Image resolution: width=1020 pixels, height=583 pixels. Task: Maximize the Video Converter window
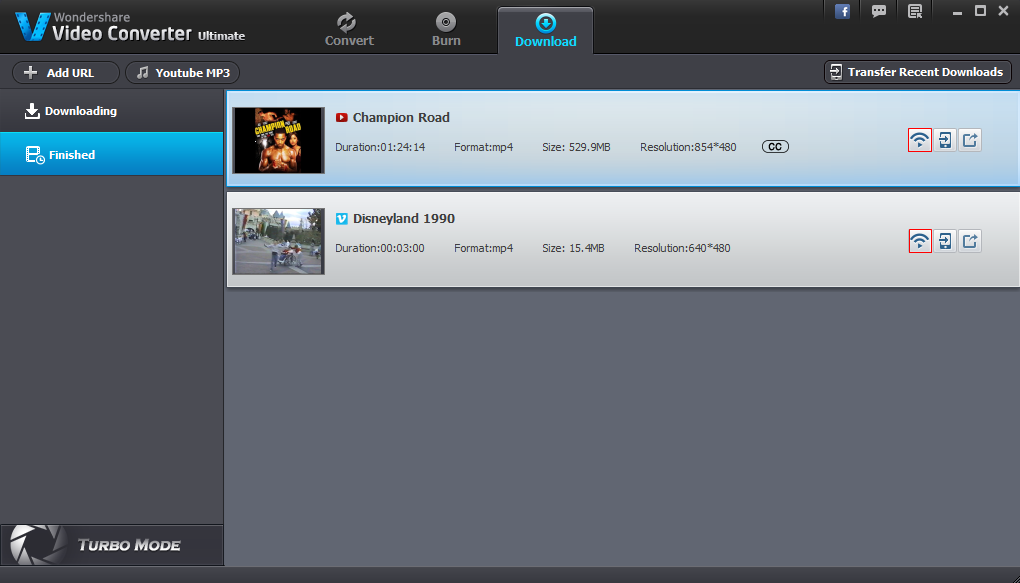coord(980,10)
